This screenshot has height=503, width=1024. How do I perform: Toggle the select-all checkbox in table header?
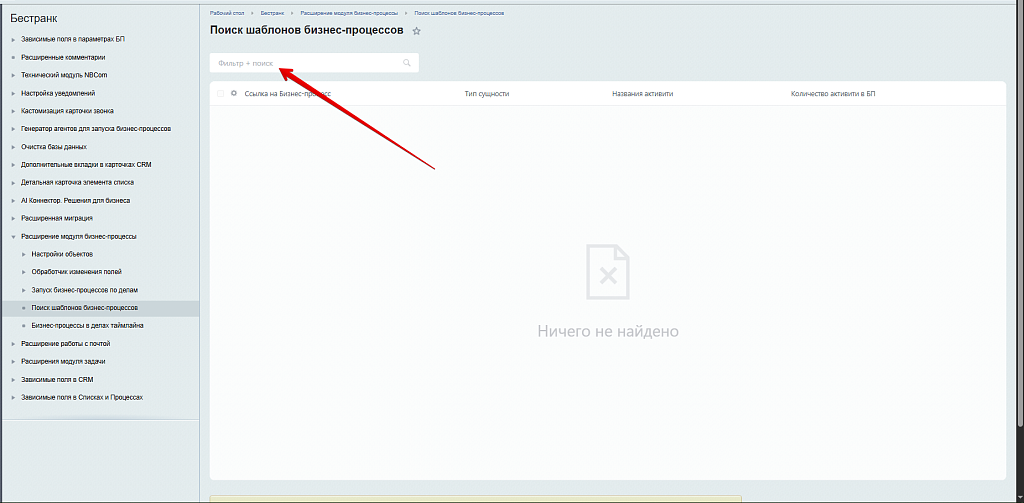point(220,93)
